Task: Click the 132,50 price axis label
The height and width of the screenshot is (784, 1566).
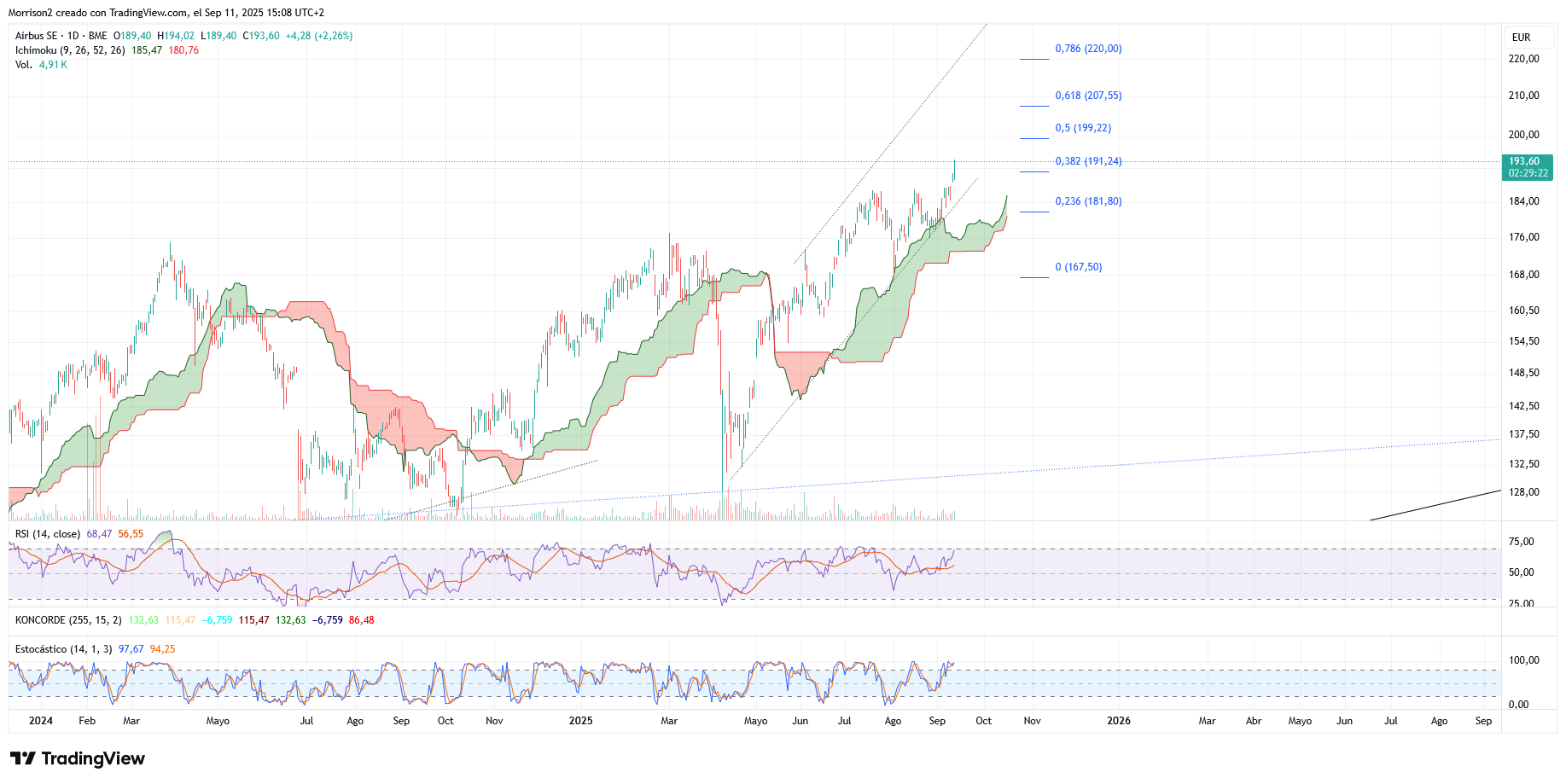Action: click(1524, 464)
